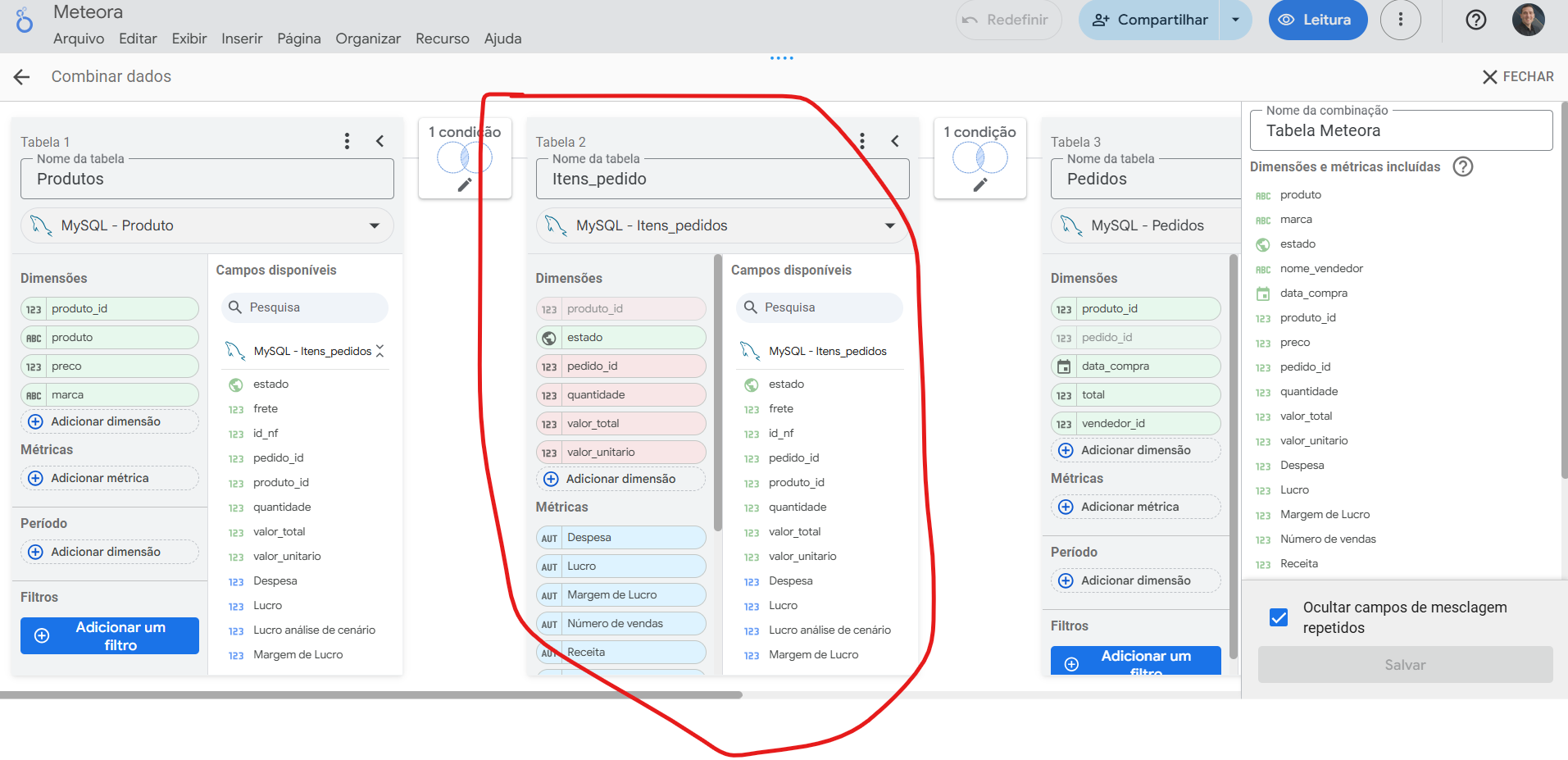1568x760 pixels.
Task: Switch to Leitura mode
Action: 1318,20
